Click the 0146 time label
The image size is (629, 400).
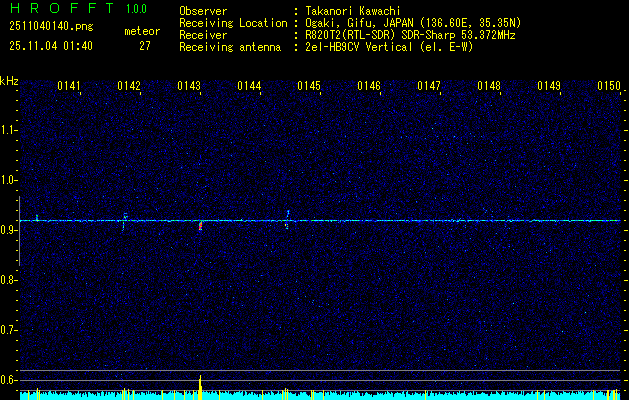369,86
